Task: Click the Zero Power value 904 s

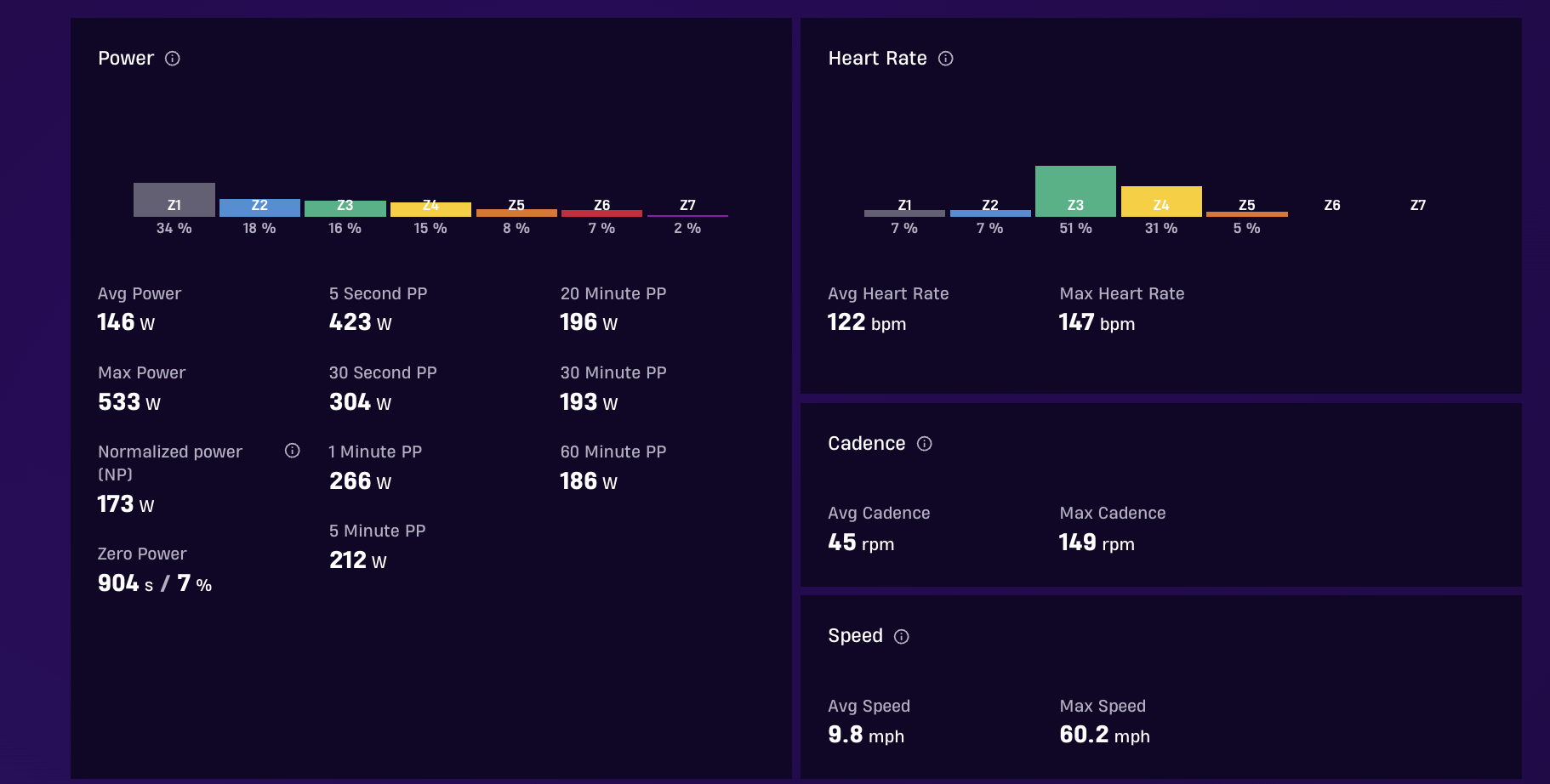Action: coord(125,583)
